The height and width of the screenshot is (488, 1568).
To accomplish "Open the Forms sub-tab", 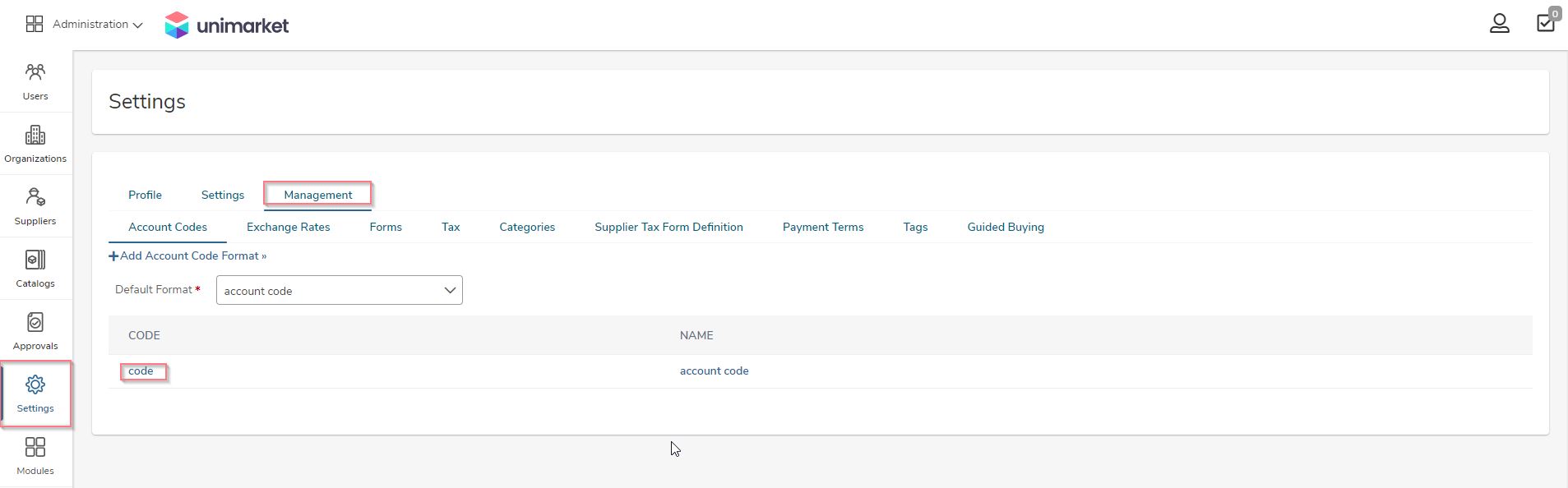I will [386, 227].
